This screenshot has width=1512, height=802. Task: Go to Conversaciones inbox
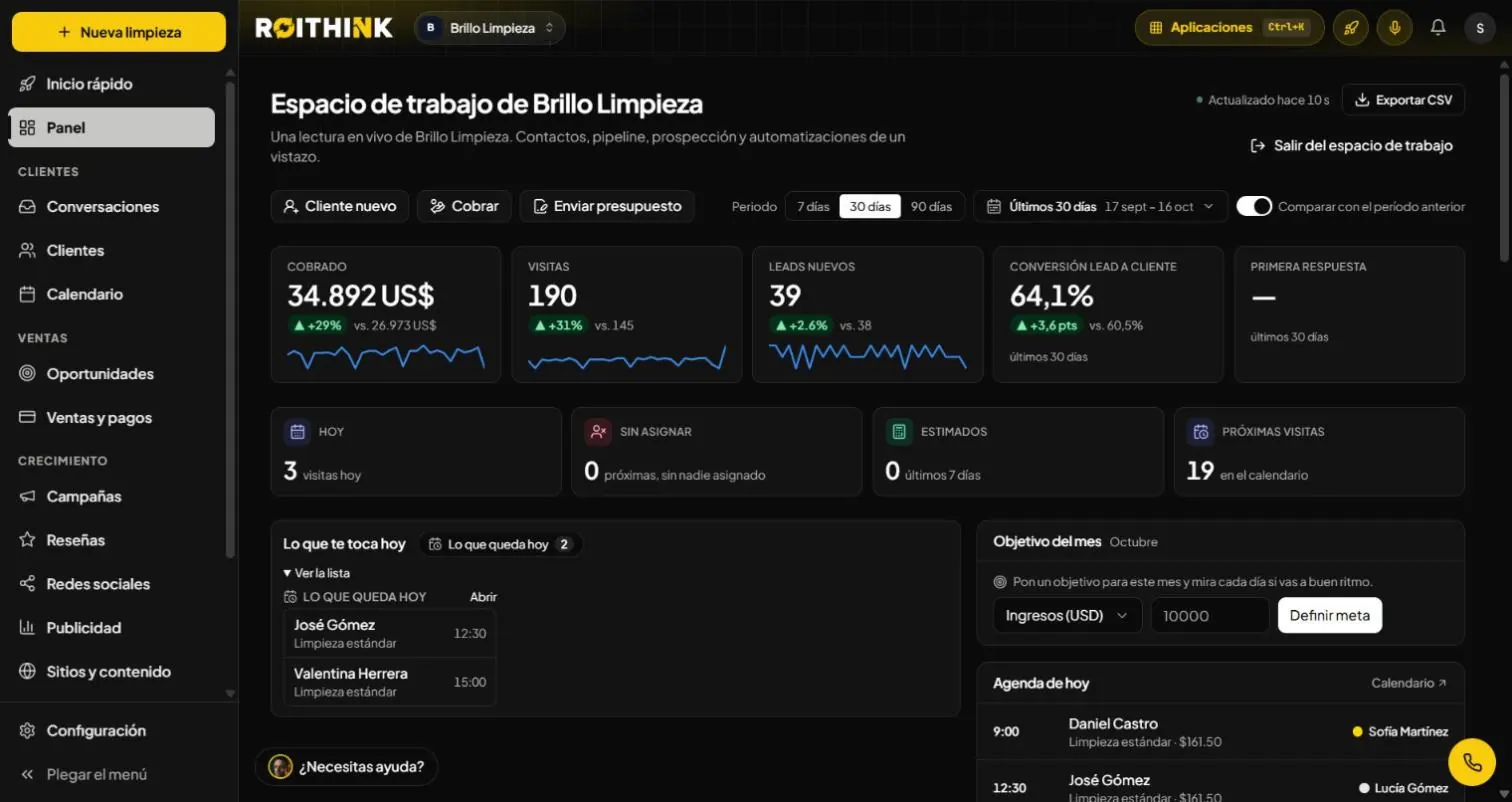pyautogui.click(x=112, y=207)
